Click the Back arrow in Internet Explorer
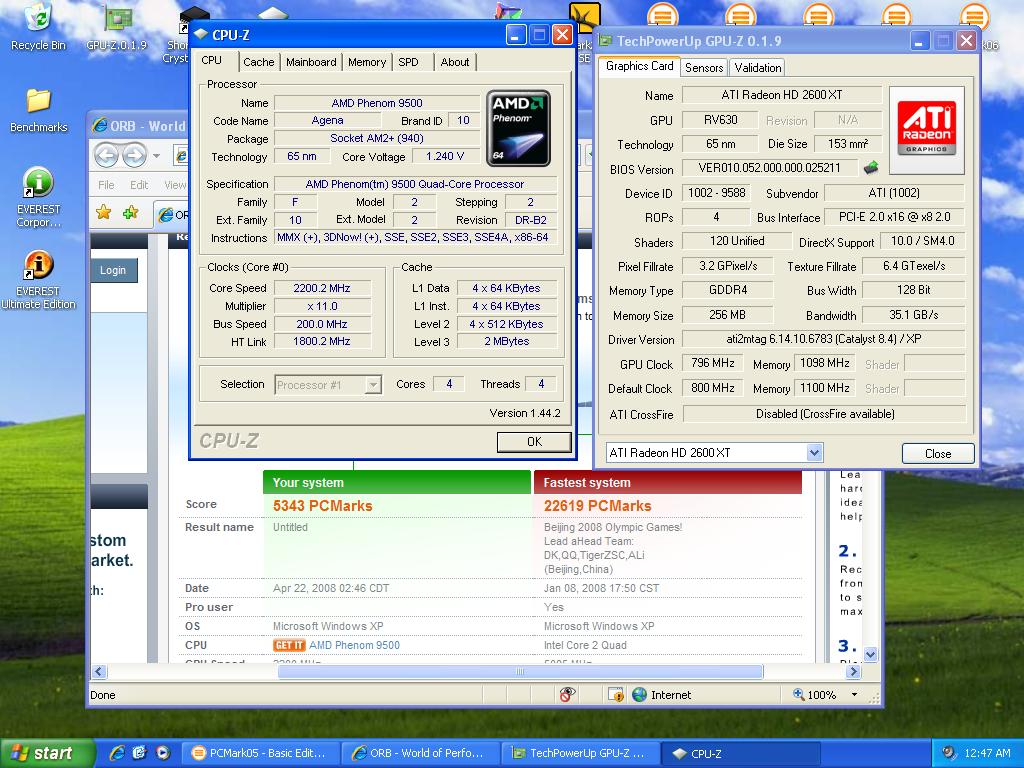 click(106, 155)
